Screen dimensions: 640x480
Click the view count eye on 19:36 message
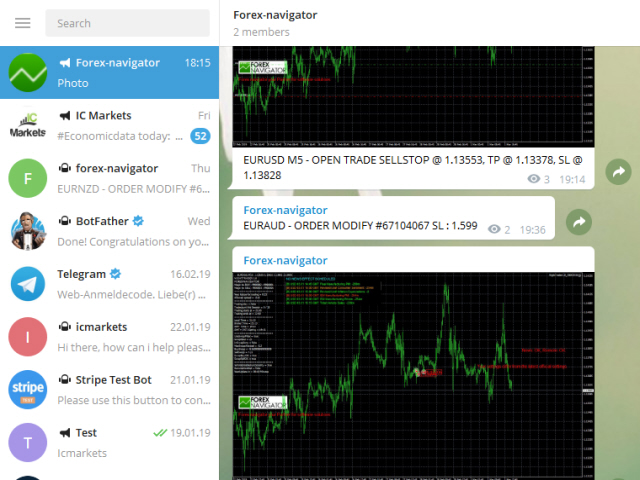pyautogui.click(x=494, y=229)
